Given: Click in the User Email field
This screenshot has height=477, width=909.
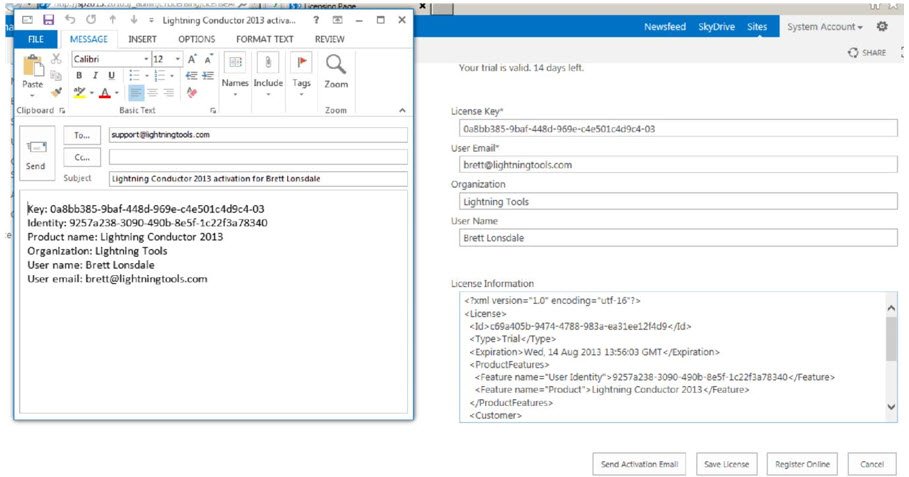Looking at the screenshot, I should pos(678,165).
